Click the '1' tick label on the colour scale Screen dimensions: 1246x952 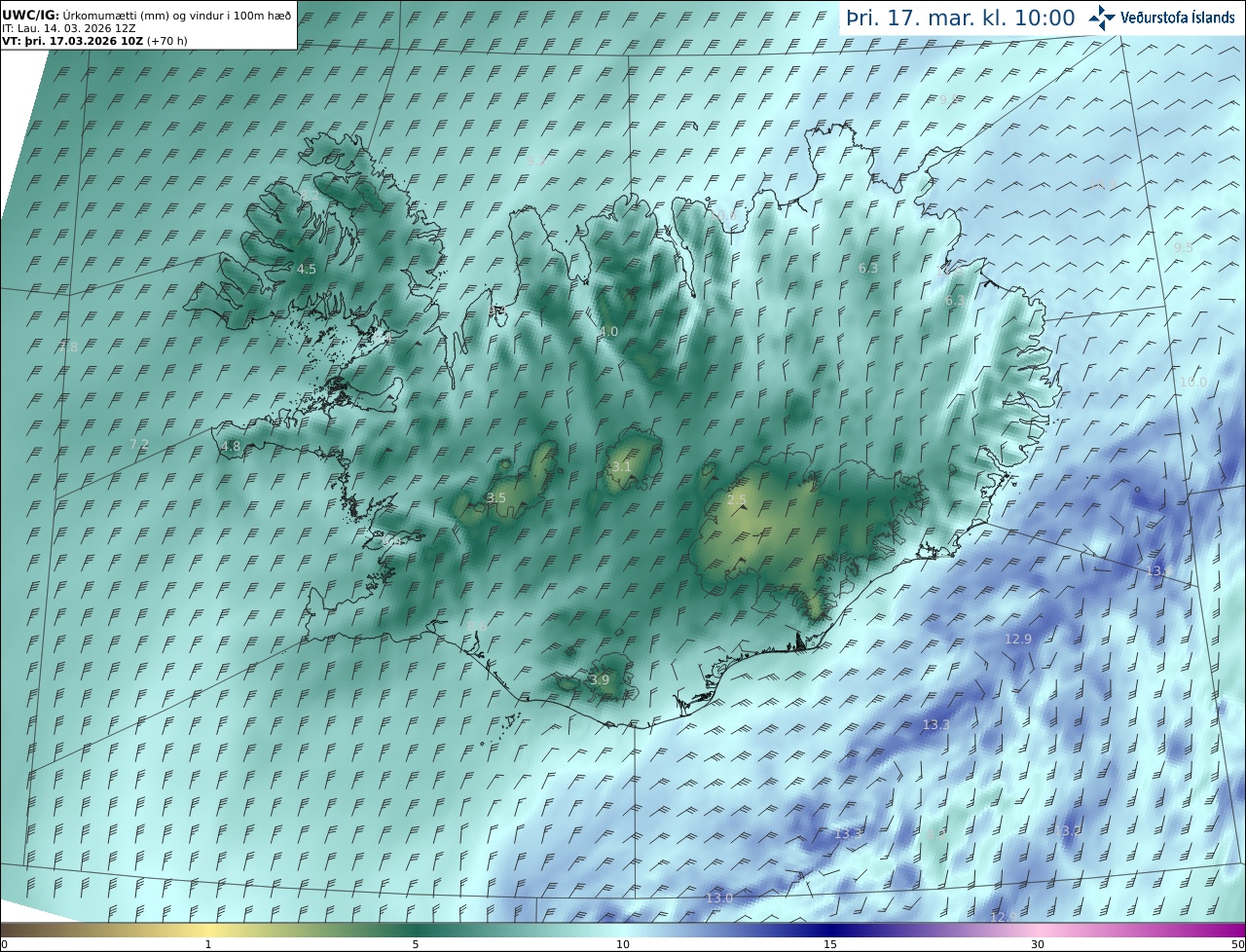pyautogui.click(x=208, y=944)
